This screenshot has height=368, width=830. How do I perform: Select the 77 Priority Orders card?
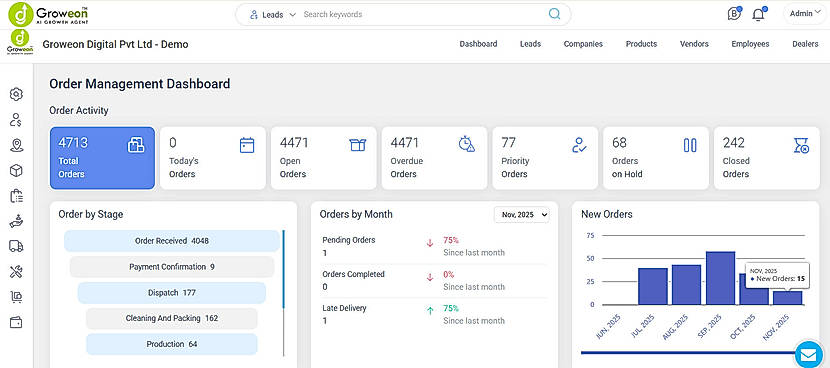coord(545,158)
